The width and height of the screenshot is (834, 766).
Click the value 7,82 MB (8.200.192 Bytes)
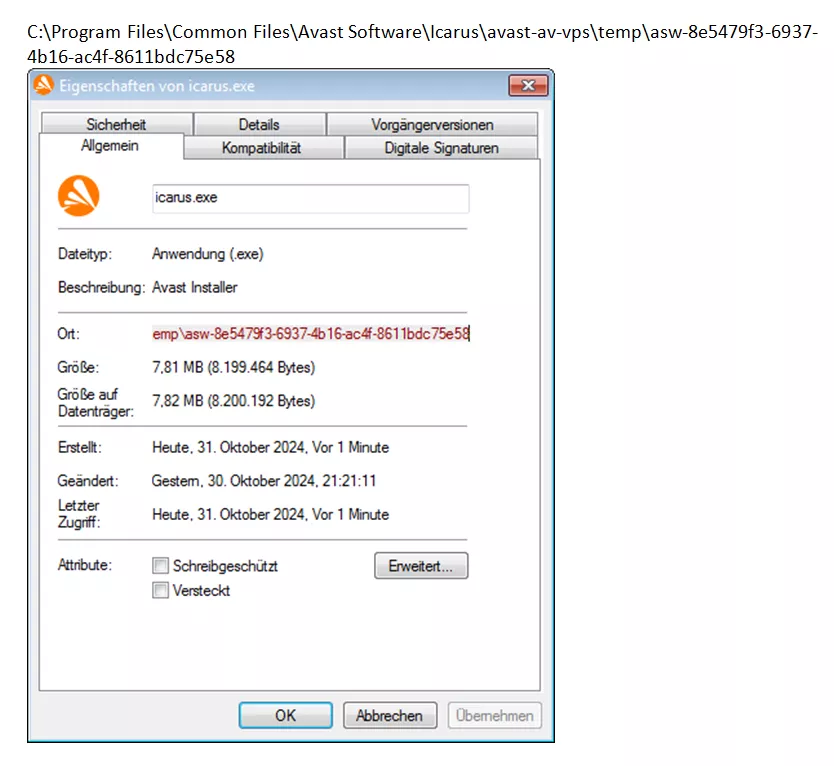pos(233,401)
